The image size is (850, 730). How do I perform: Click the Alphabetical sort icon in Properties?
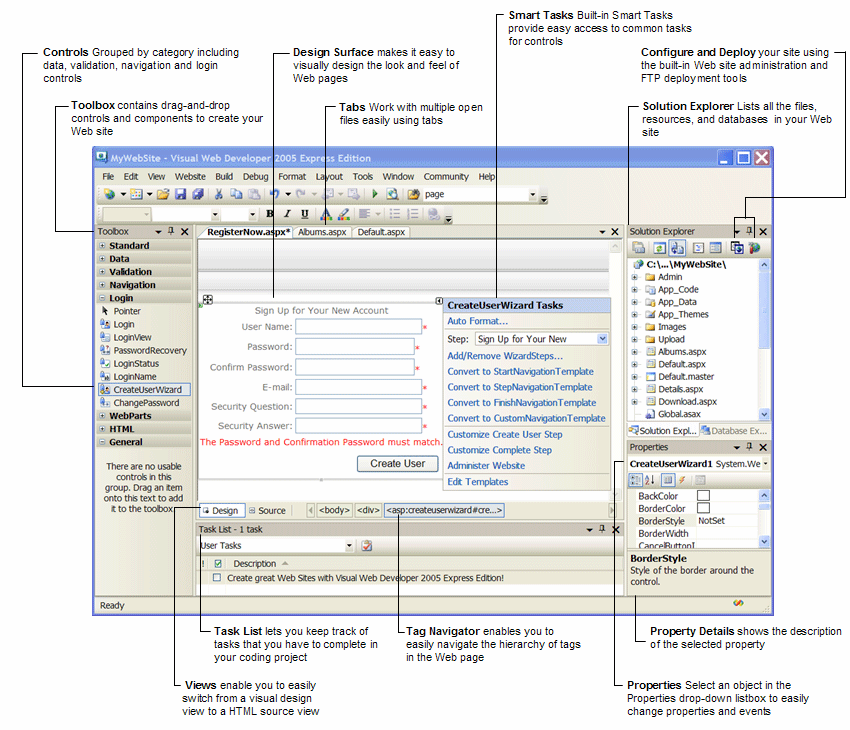pyautogui.click(x=650, y=480)
